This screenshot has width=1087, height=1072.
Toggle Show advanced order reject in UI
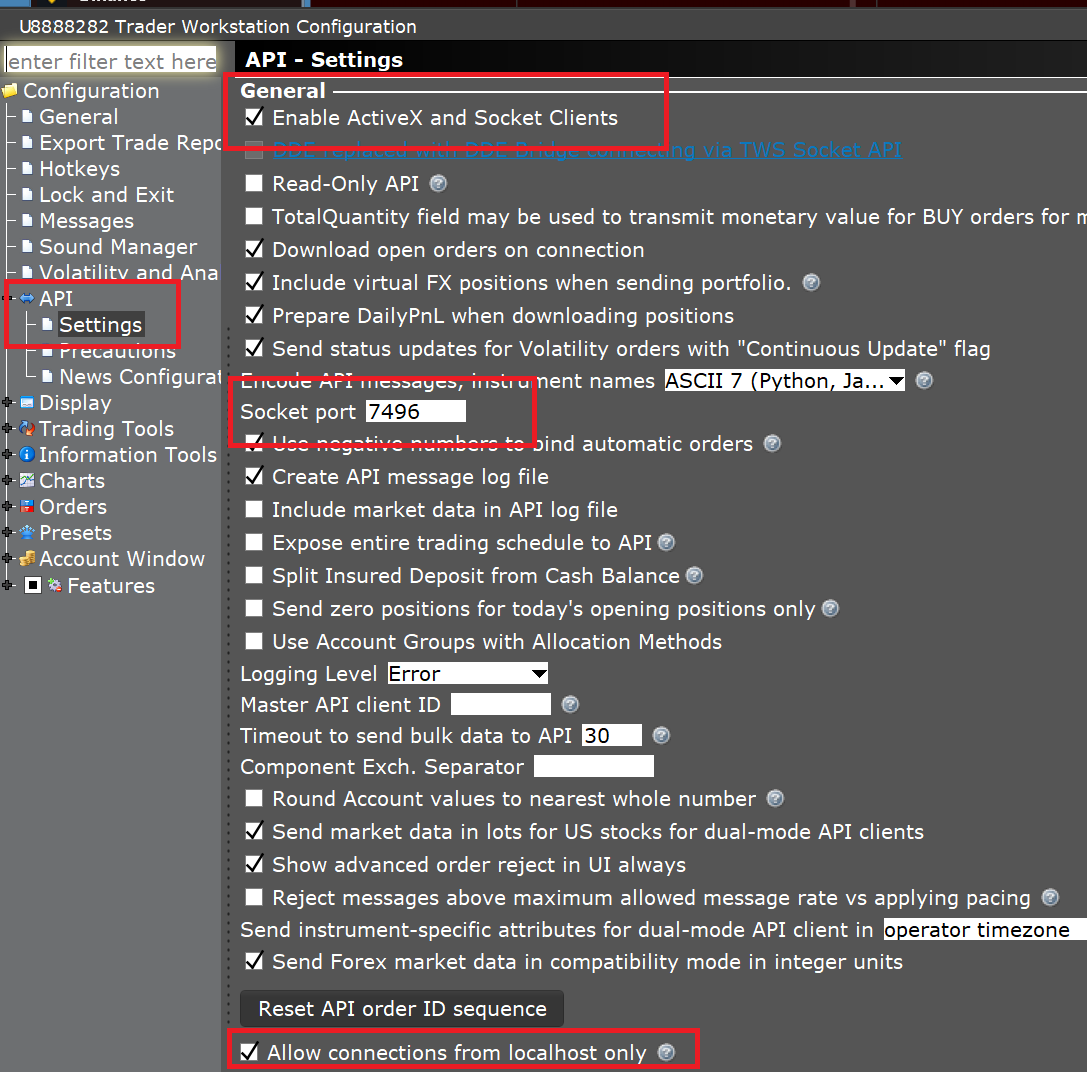pos(254,865)
